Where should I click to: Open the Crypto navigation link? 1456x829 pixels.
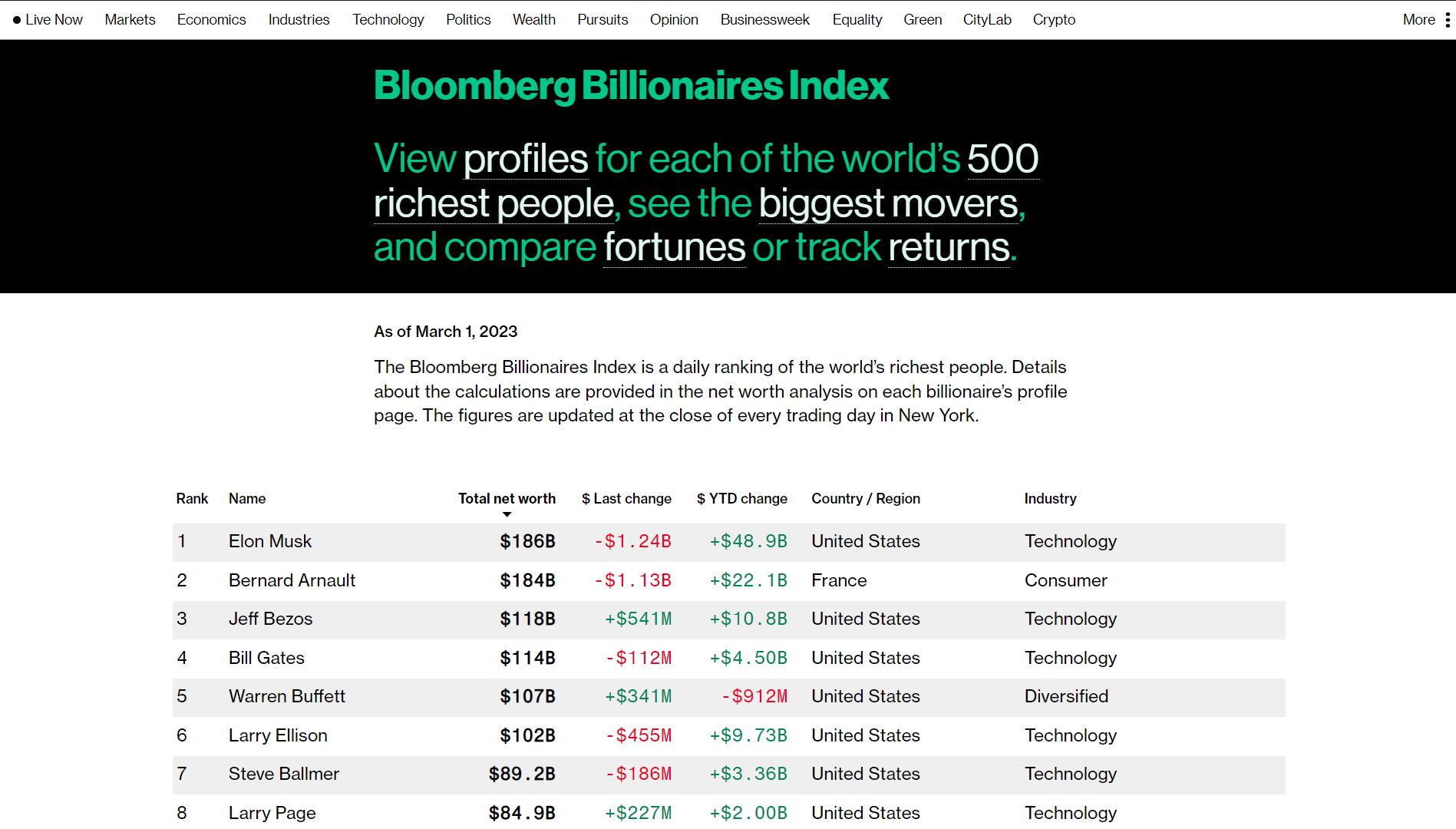[1053, 20]
